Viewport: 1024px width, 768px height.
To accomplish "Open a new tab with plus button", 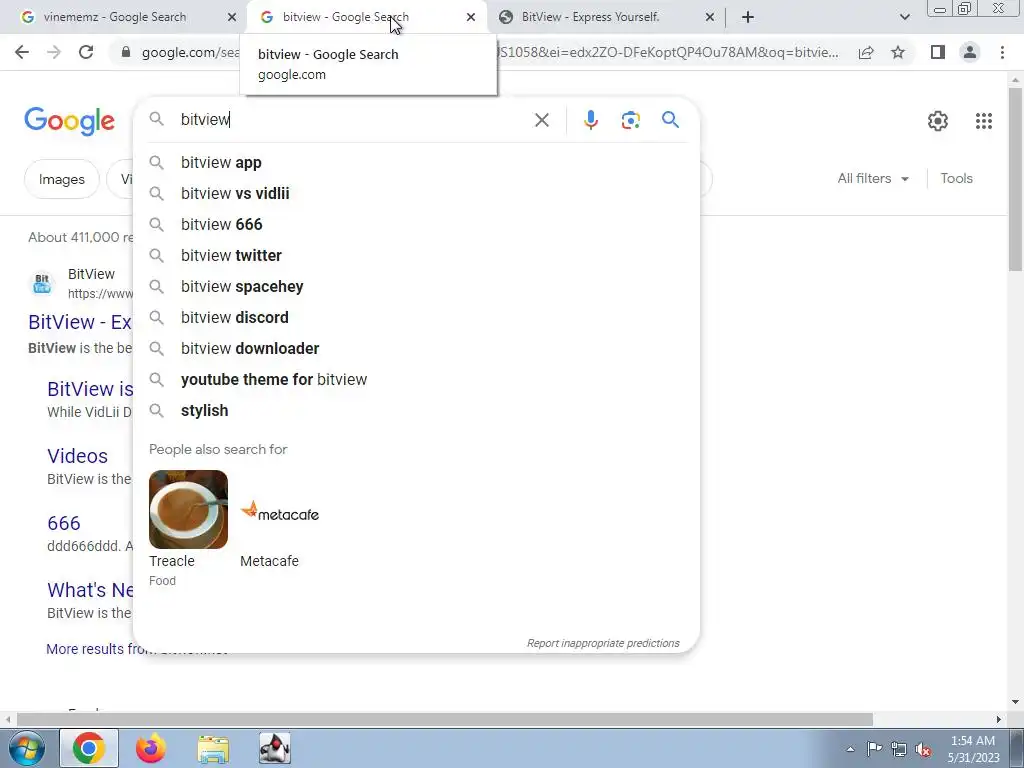I will point(748,18).
